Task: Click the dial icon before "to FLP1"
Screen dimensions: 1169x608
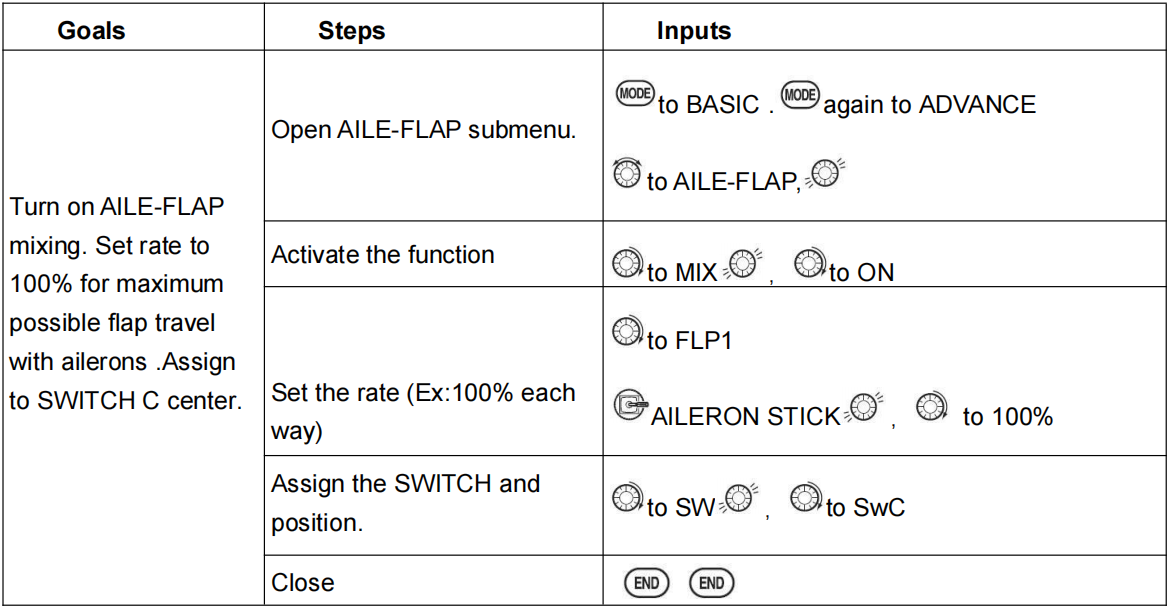Action: pyautogui.click(x=627, y=333)
